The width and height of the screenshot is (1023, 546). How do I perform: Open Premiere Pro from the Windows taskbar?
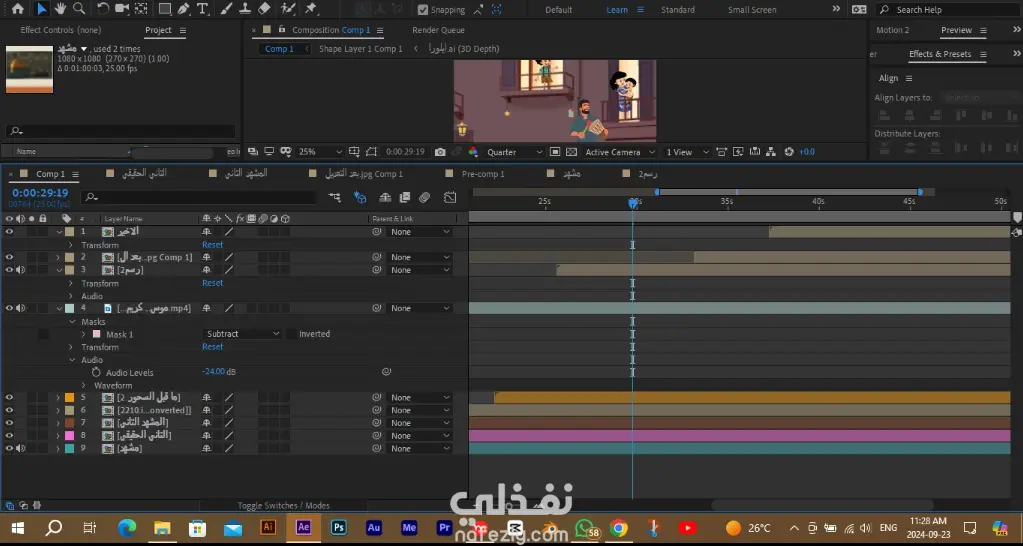coord(444,528)
